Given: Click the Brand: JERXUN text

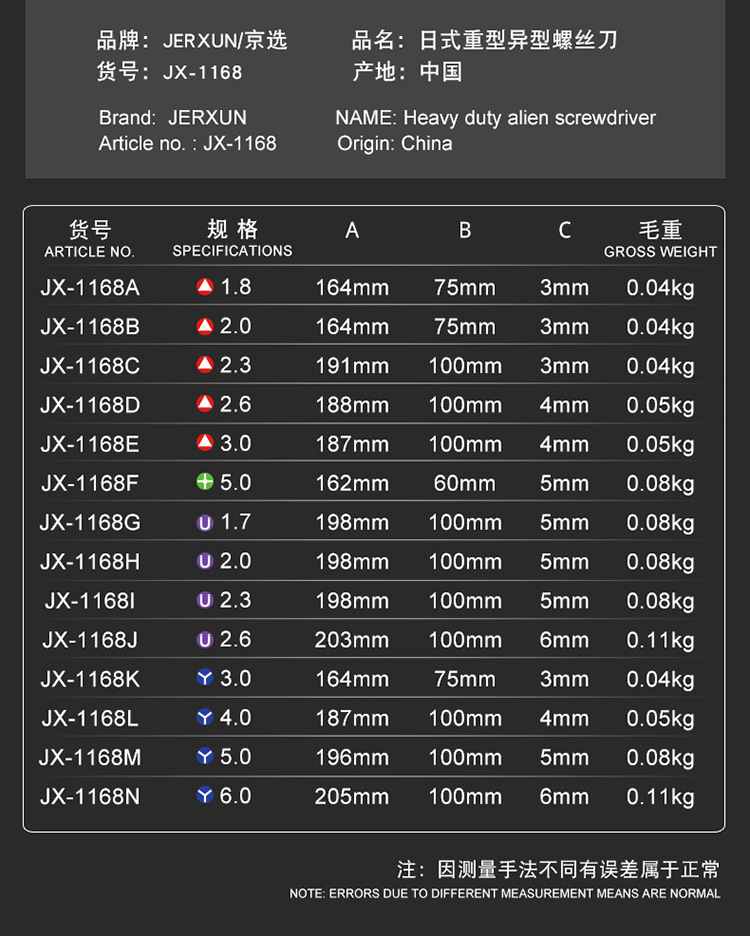Looking at the screenshot, I should click(172, 118).
